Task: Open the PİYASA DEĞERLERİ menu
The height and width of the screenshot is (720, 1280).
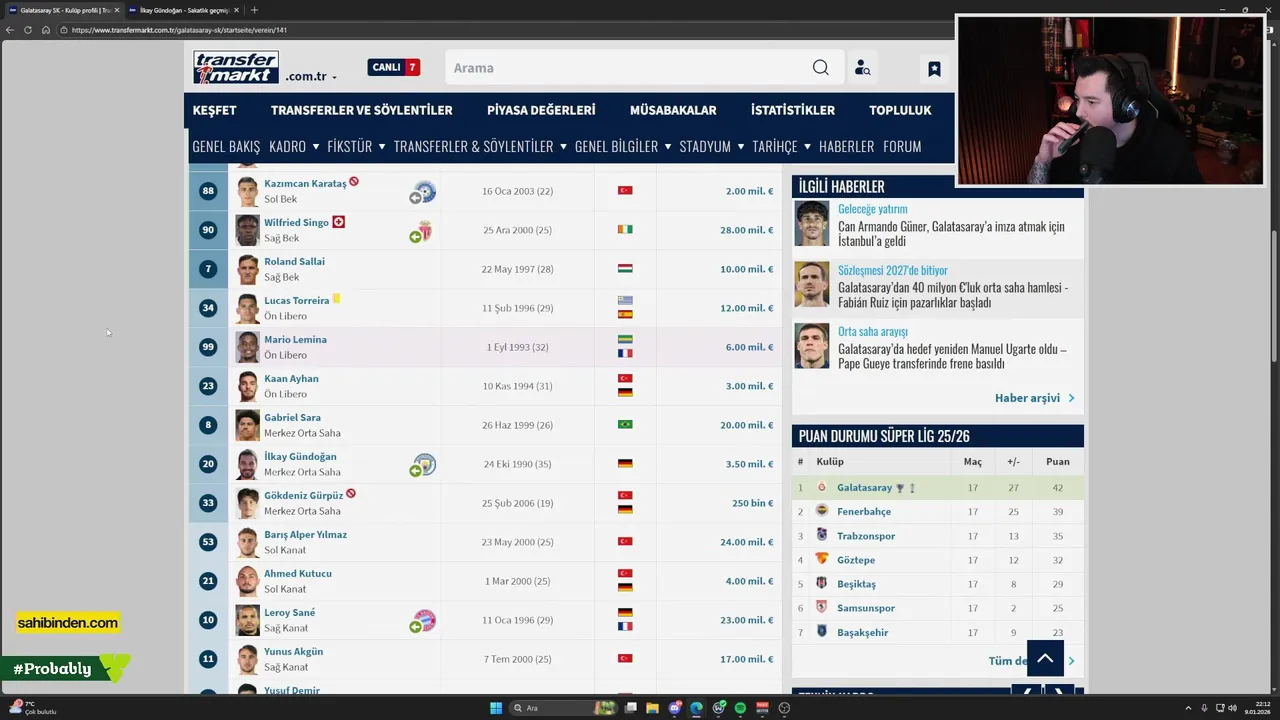Action: (x=541, y=110)
